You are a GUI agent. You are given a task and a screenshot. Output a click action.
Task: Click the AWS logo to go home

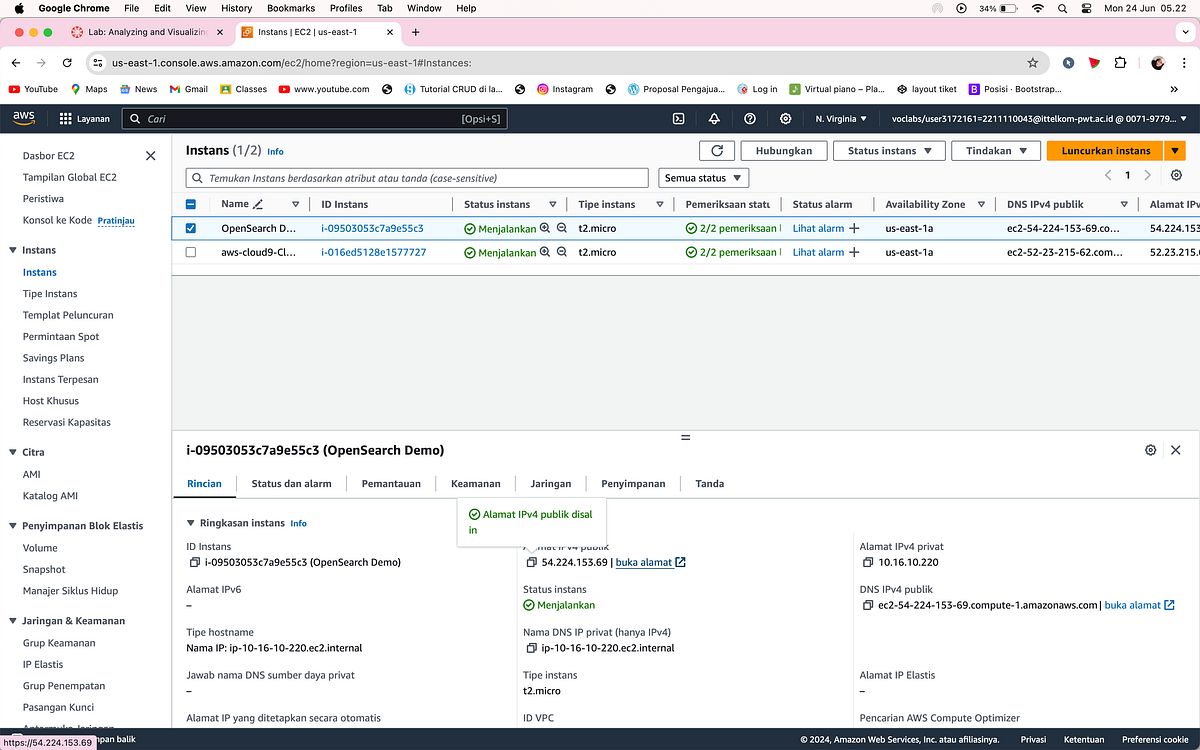tap(22, 117)
